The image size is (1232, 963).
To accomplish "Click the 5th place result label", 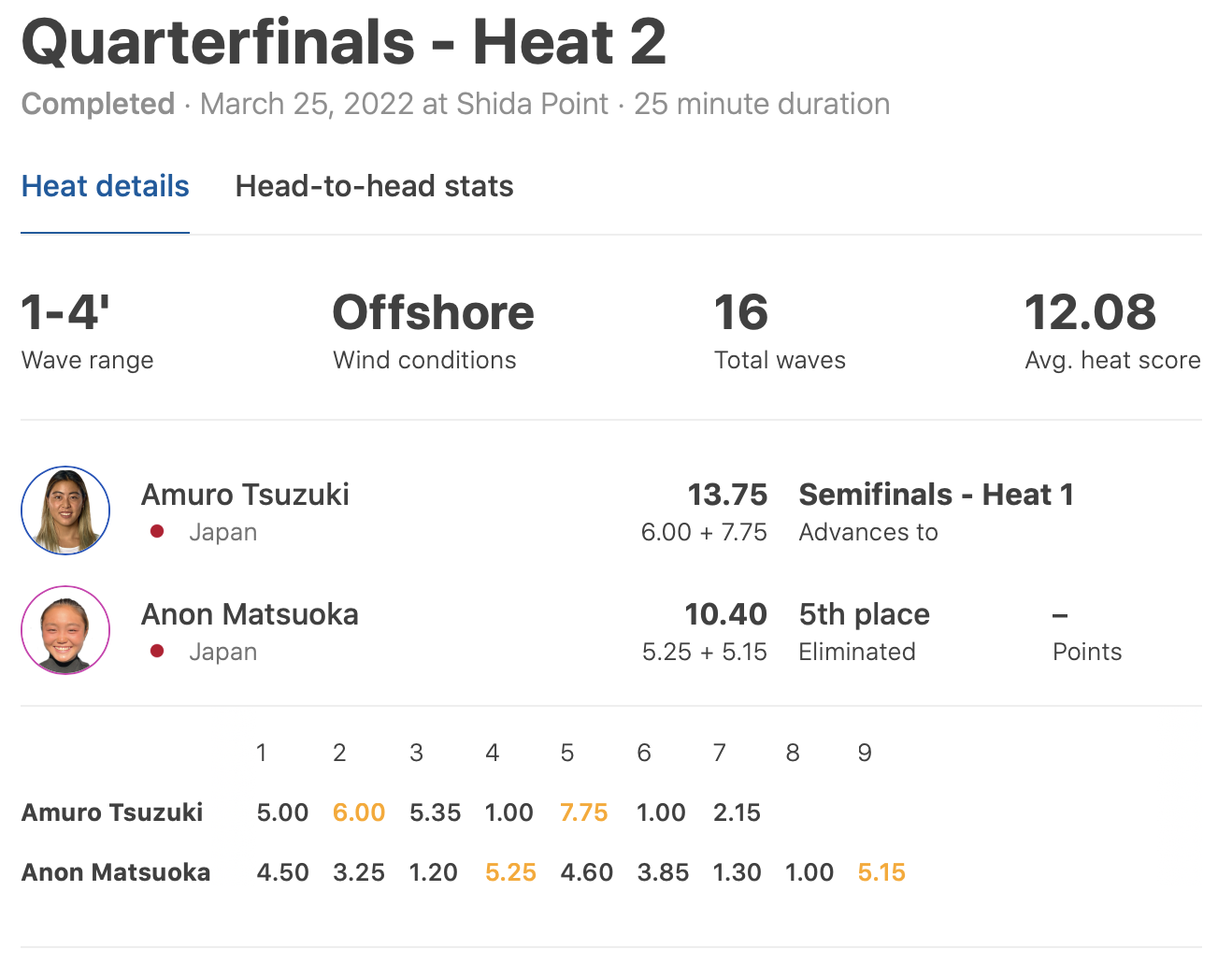I will click(864, 614).
